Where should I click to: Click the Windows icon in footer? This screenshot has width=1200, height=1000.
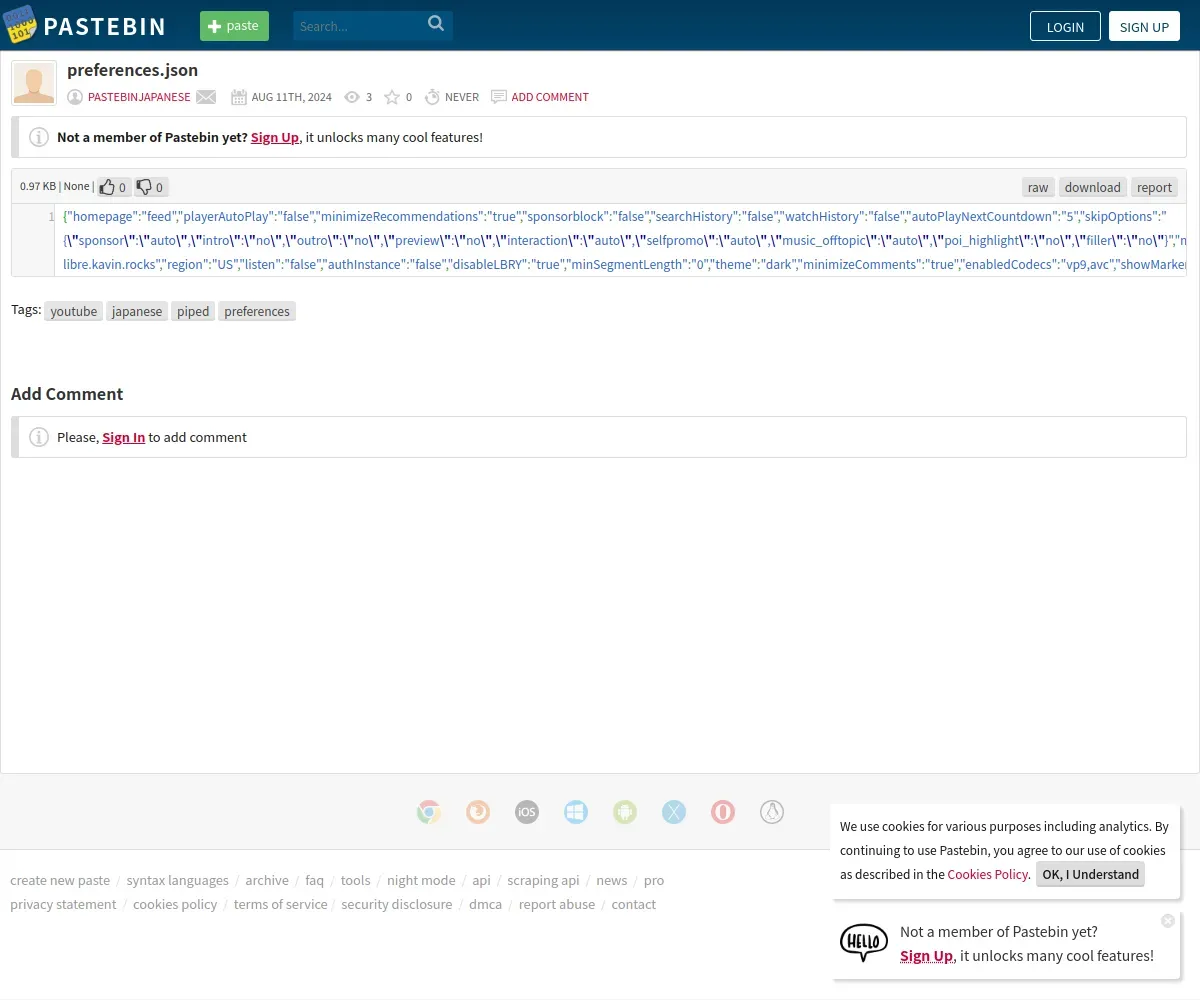tap(576, 812)
